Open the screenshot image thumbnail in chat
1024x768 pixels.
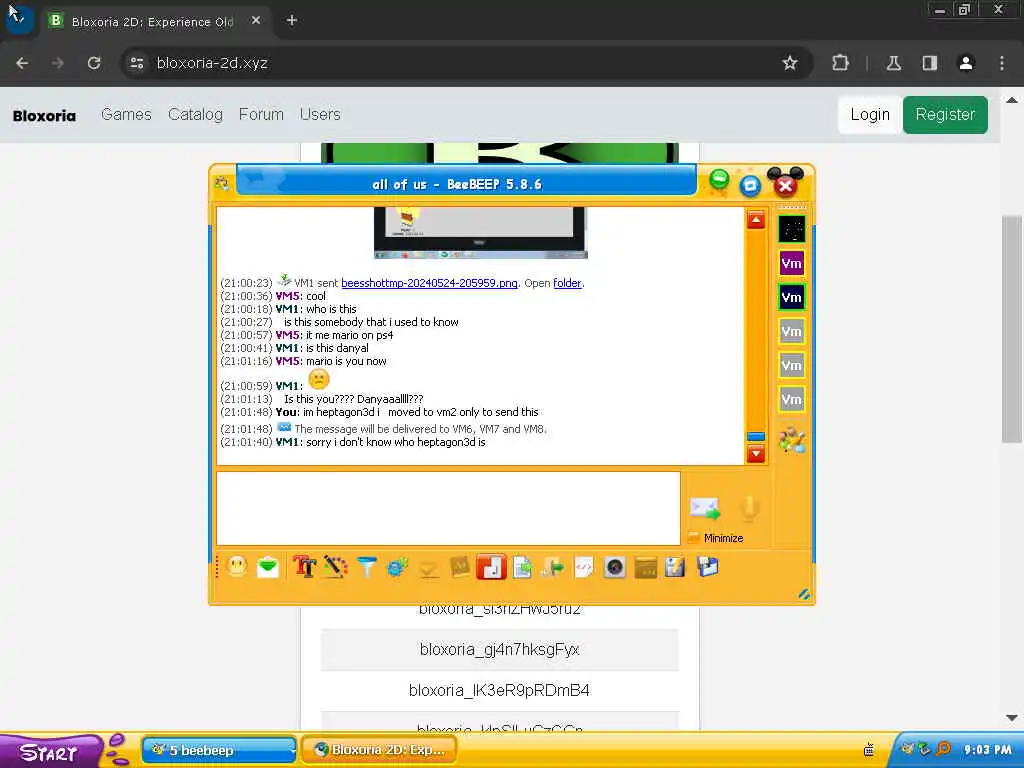[x=481, y=232]
